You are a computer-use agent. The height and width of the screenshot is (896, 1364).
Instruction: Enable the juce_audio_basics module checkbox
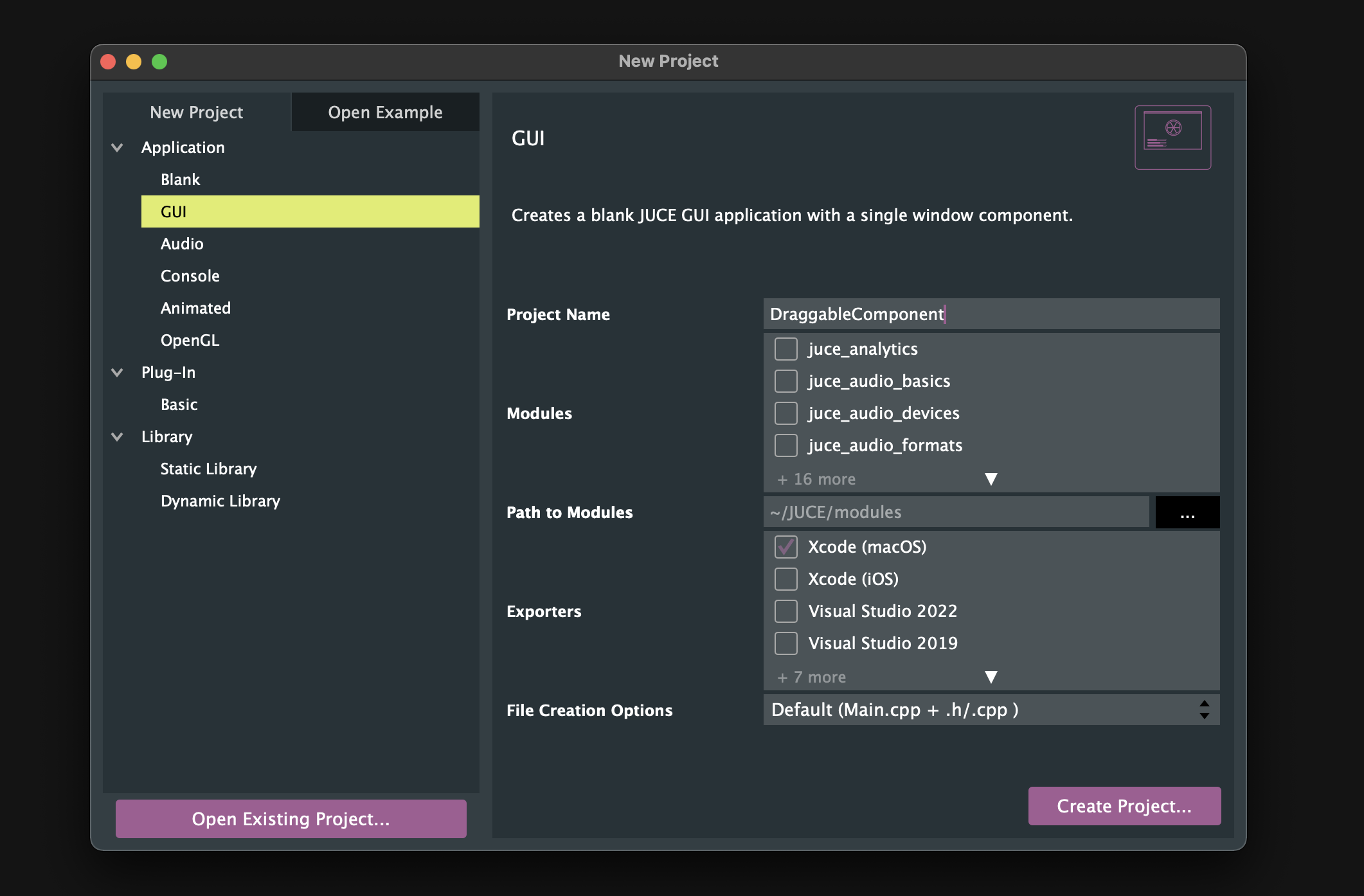pyautogui.click(x=786, y=381)
